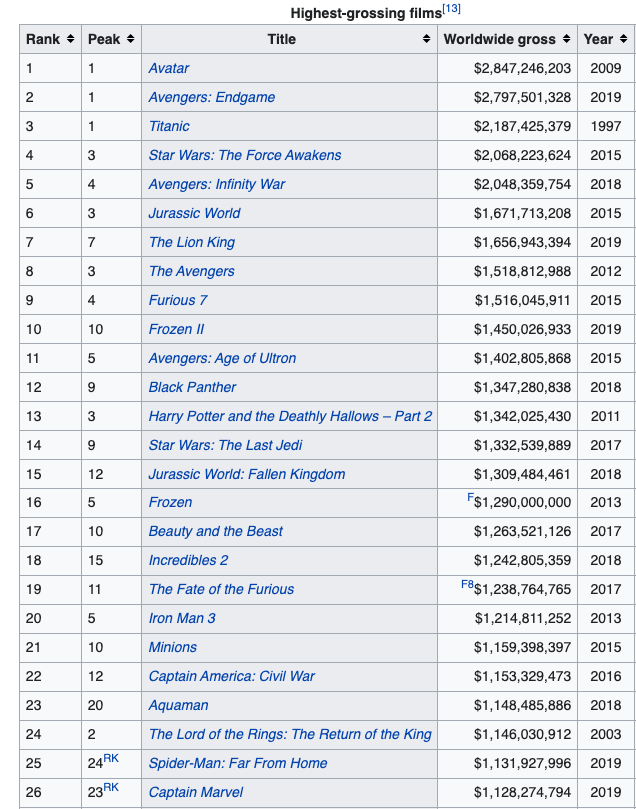Screen dimensions: 636x809
Task: Open the Captain Marvel link
Action: click(x=196, y=792)
